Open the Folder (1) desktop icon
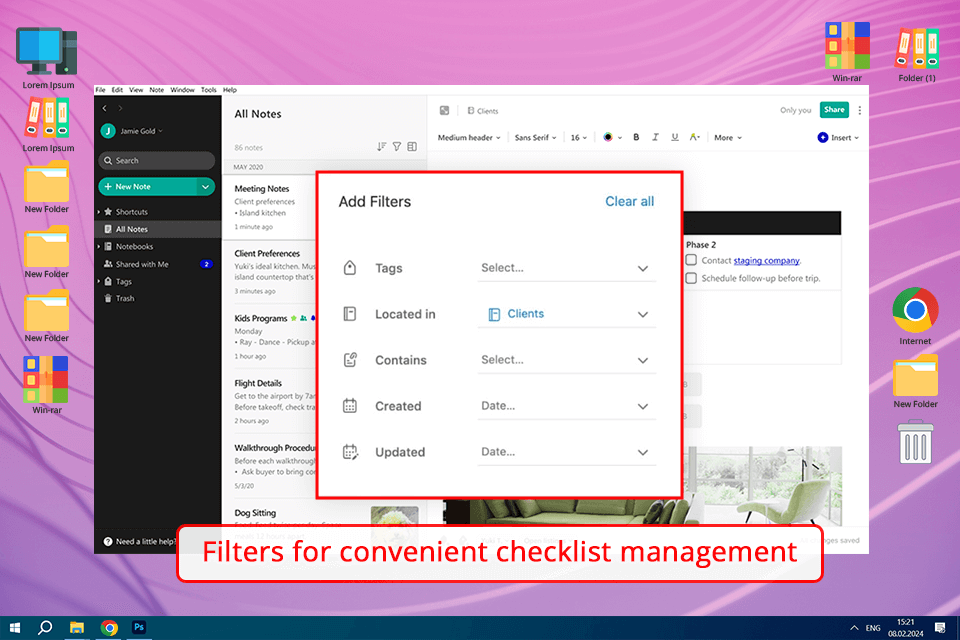Image resolution: width=960 pixels, height=640 pixels. [x=917, y=53]
